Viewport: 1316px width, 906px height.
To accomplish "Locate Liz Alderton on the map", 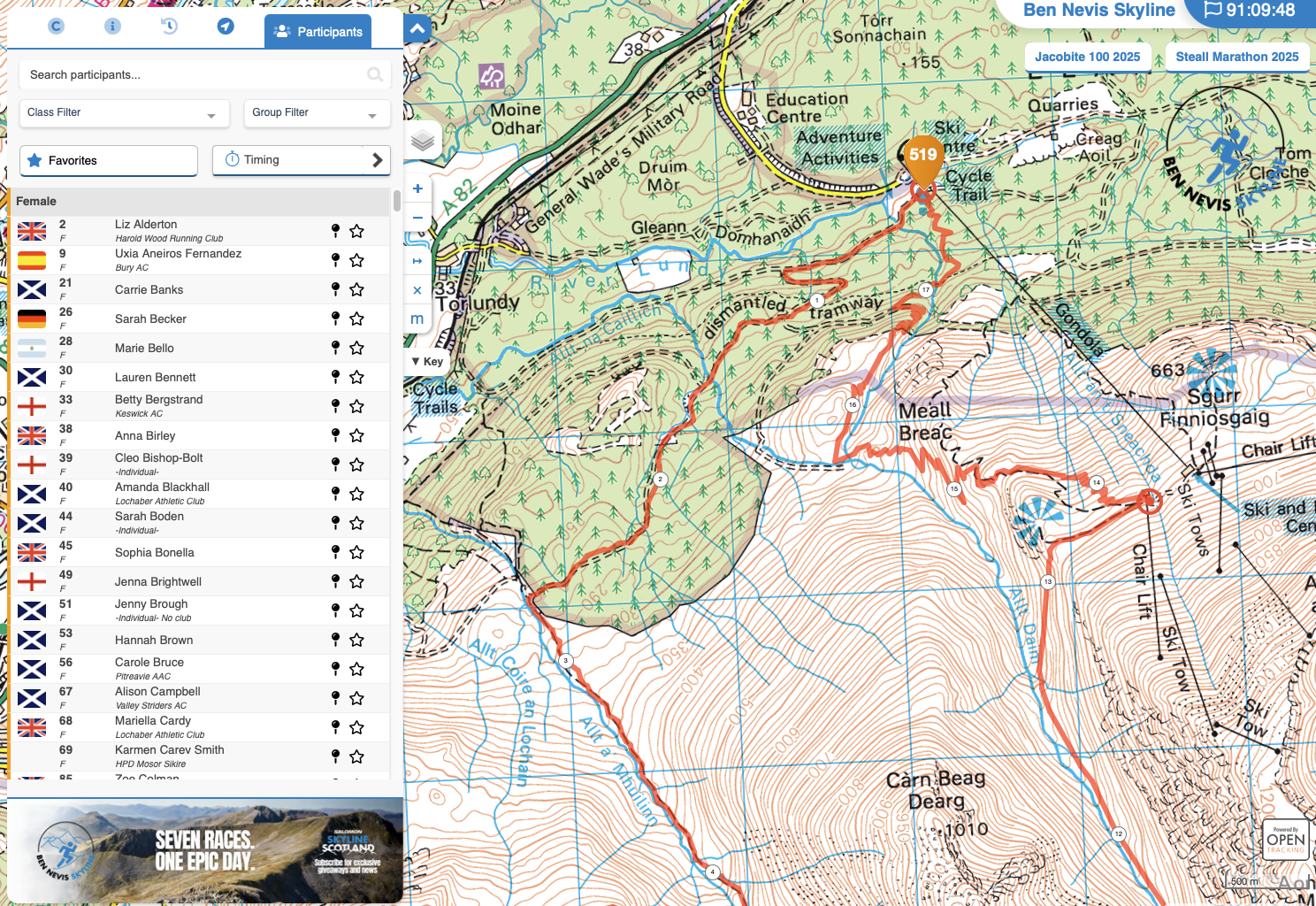I will click(335, 231).
